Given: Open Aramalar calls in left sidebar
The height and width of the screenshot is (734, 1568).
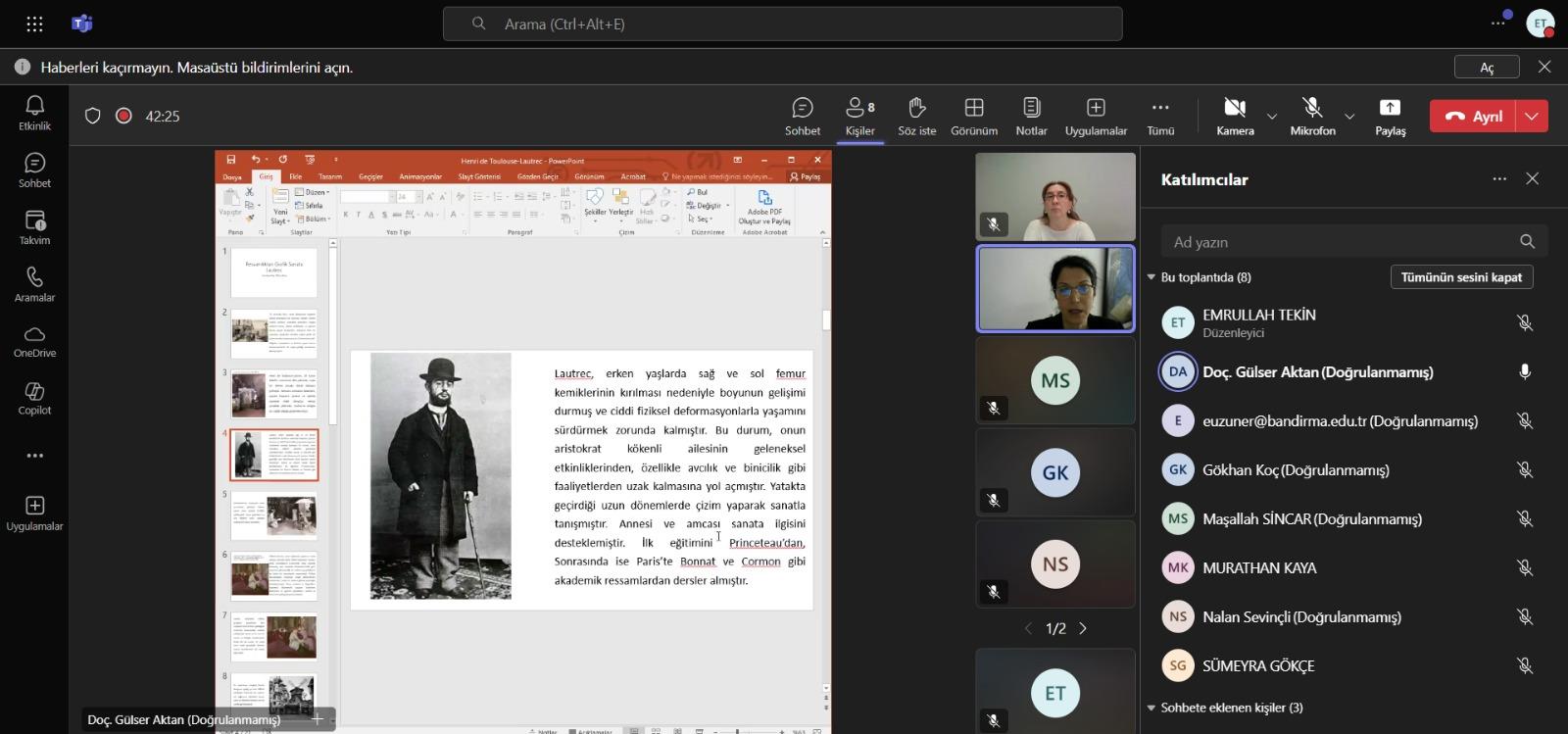Looking at the screenshot, I should click(34, 284).
